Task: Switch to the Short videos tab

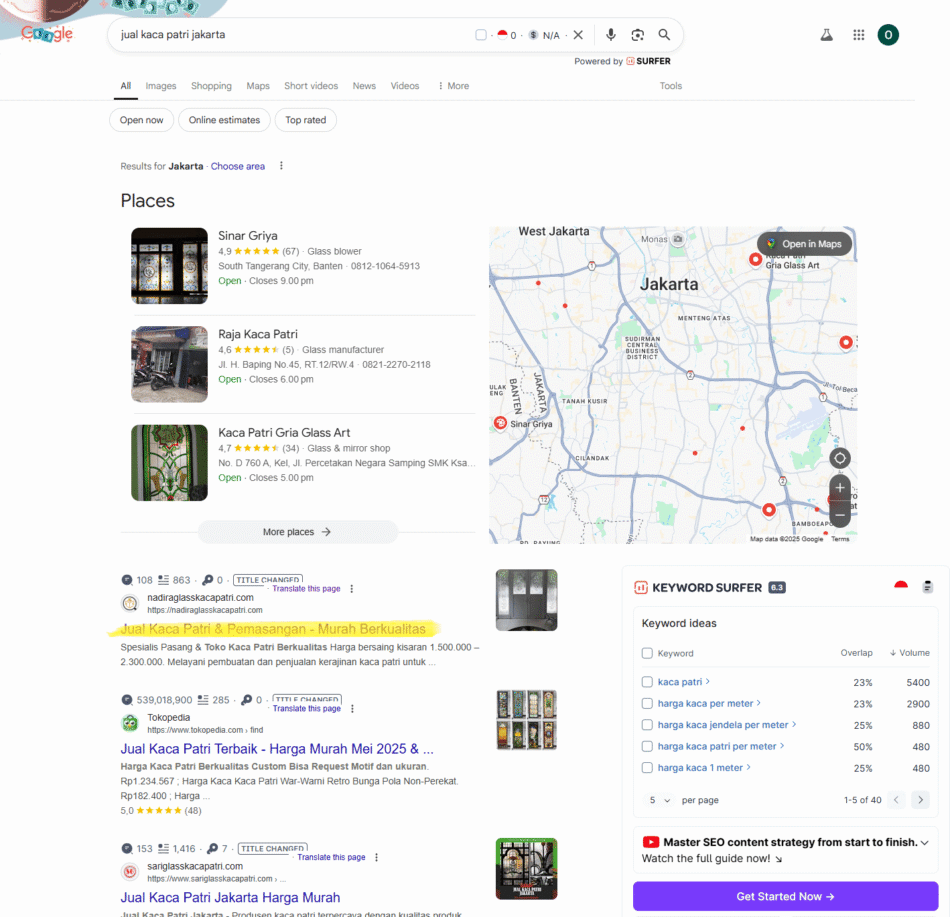Action: (x=310, y=86)
